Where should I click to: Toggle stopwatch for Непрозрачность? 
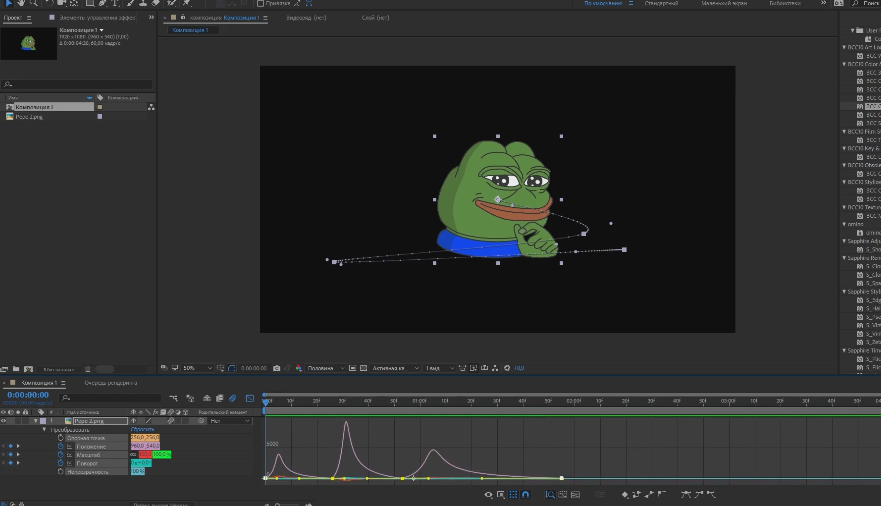(61, 472)
